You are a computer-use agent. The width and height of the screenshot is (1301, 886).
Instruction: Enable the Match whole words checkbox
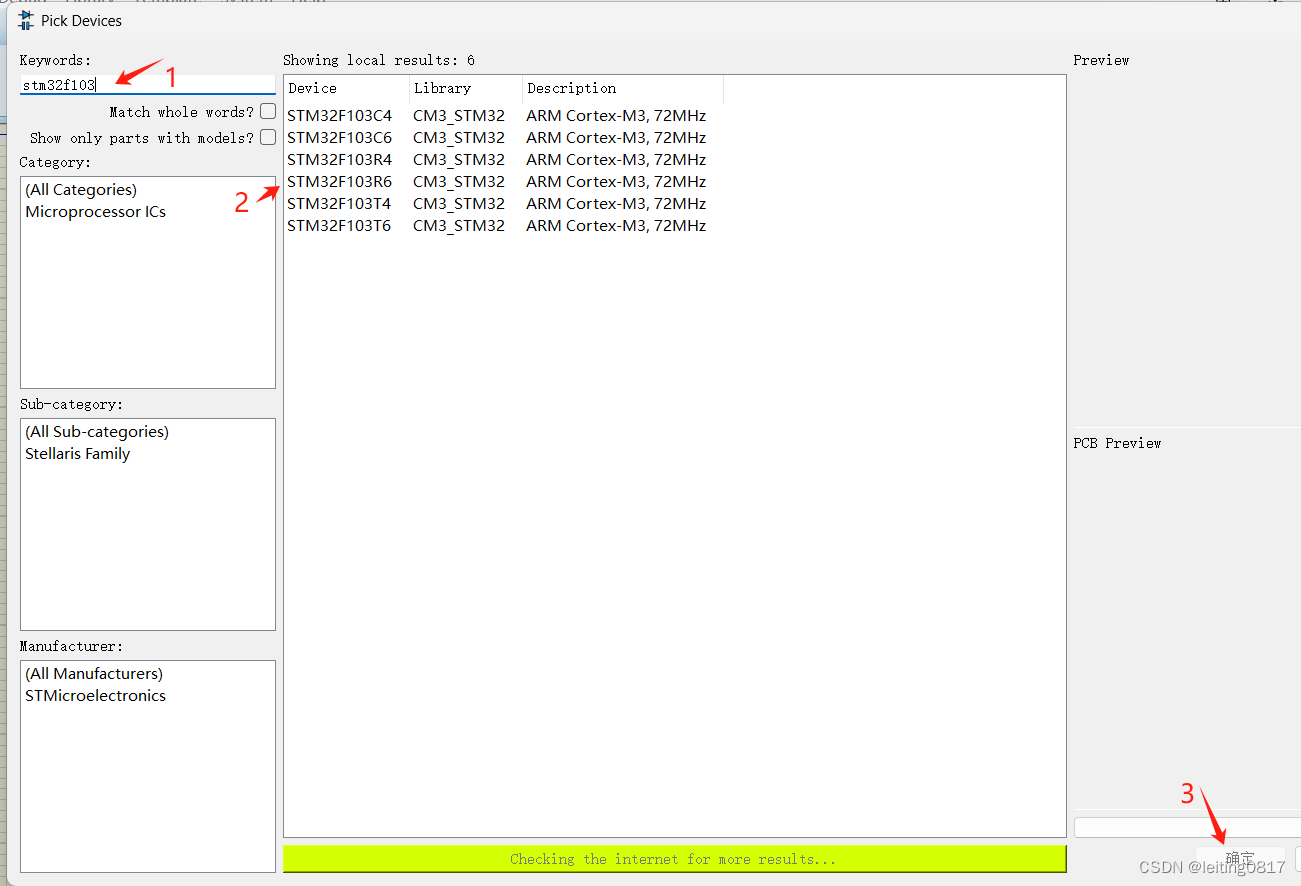[268, 111]
